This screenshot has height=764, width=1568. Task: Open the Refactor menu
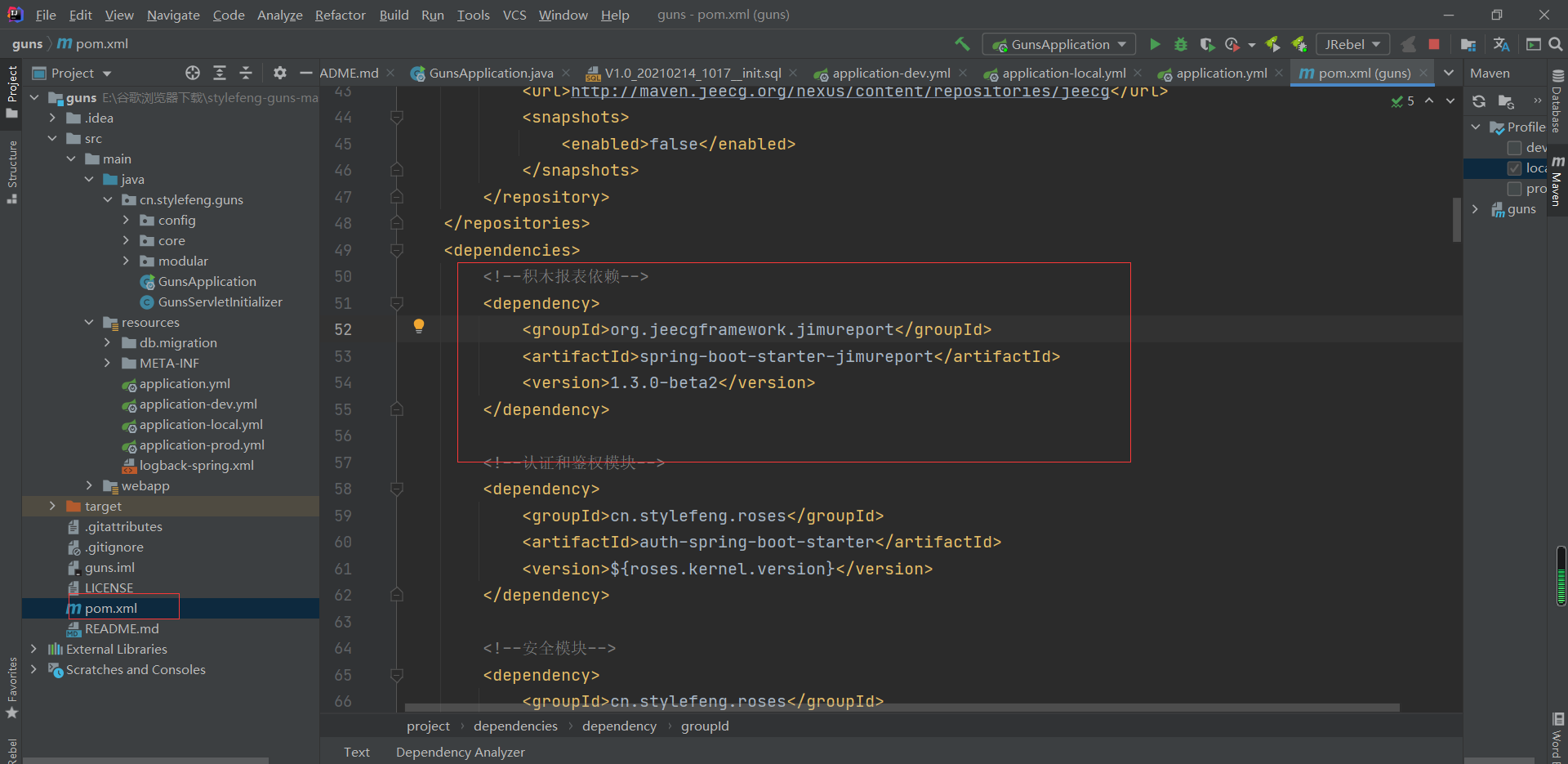340,15
